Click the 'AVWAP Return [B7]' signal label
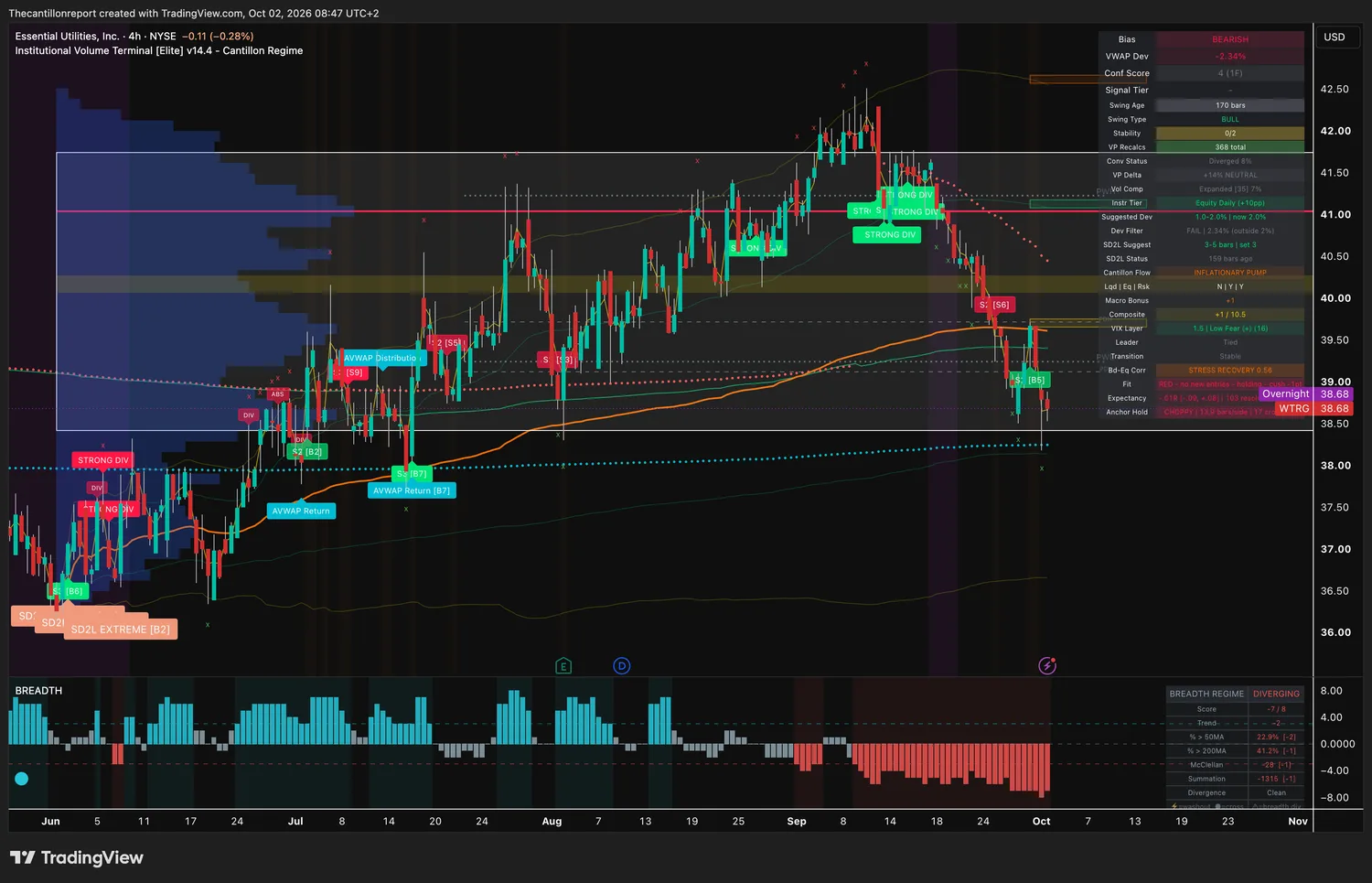1372x883 pixels. (x=412, y=490)
